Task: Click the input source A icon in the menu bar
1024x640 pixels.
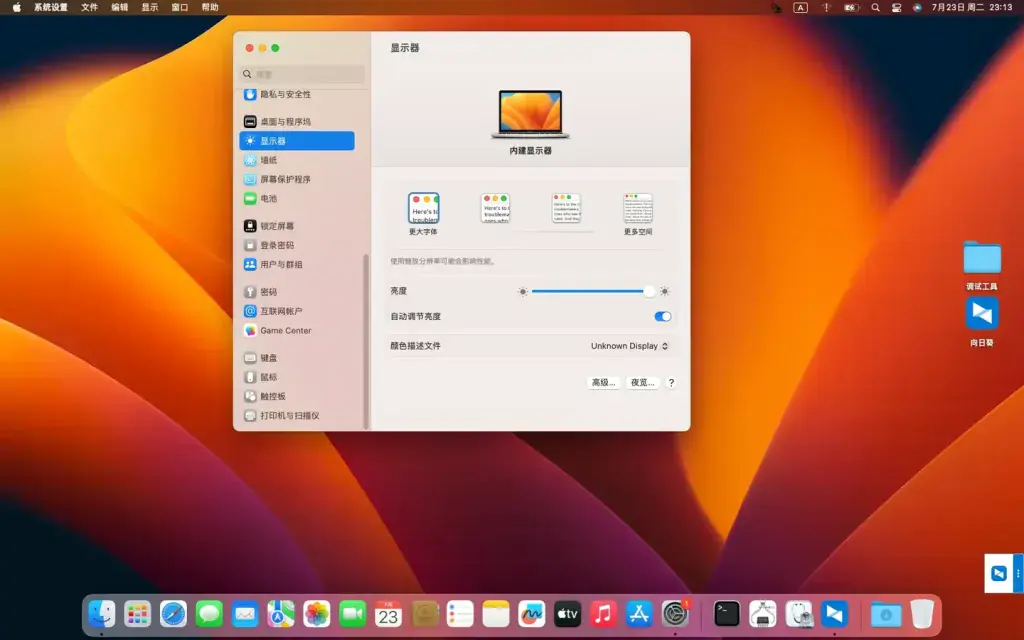Action: (x=800, y=7)
